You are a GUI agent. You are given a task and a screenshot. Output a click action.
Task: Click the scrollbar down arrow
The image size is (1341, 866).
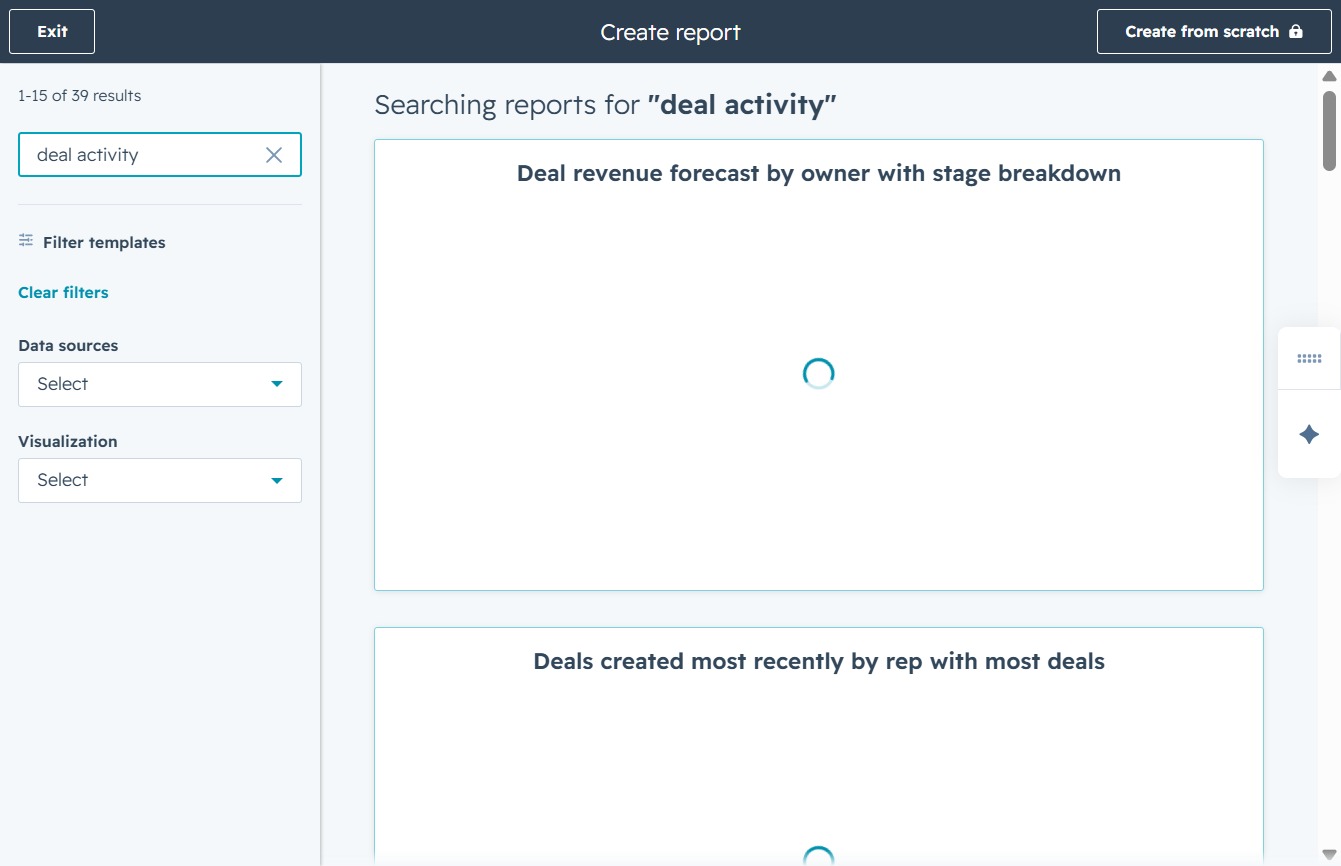[1330, 854]
